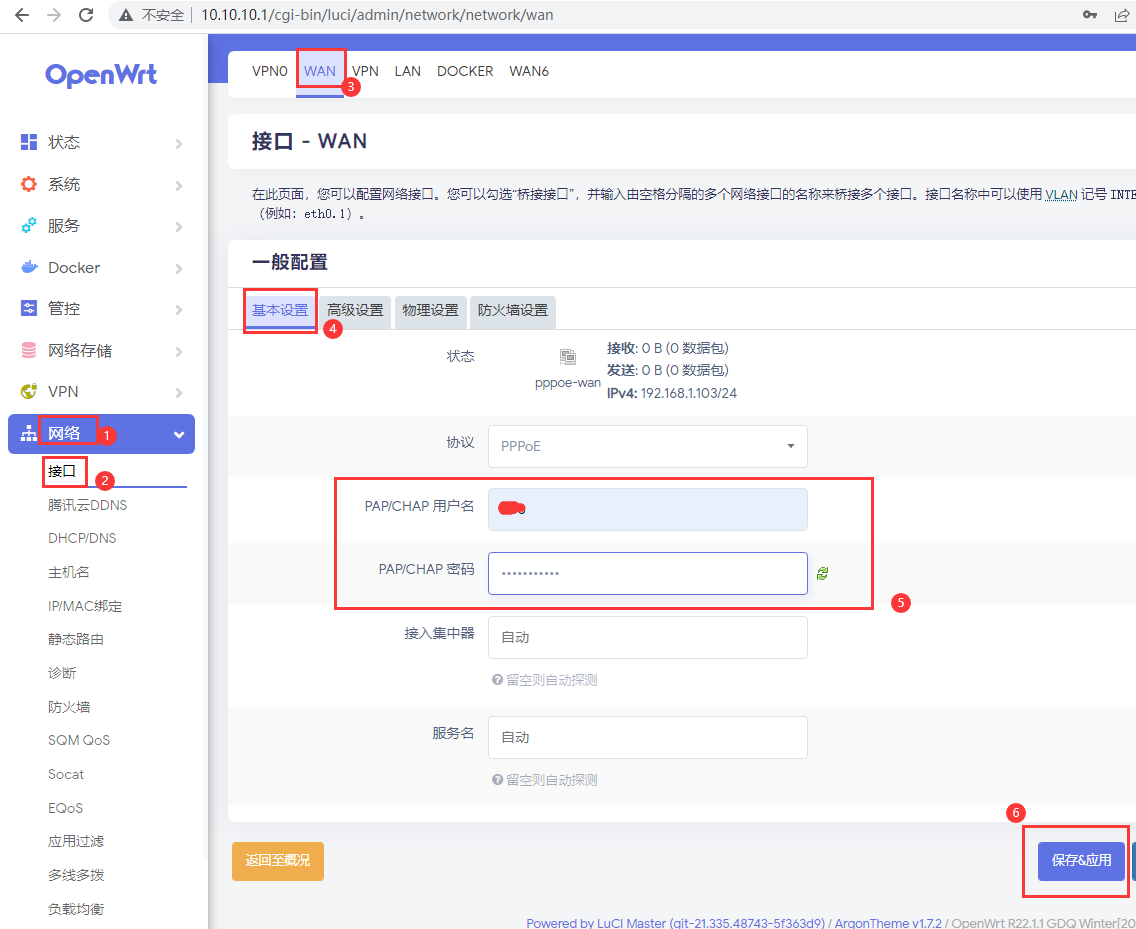Click the Docker whale icon
This screenshot has width=1136, height=929.
point(29,267)
